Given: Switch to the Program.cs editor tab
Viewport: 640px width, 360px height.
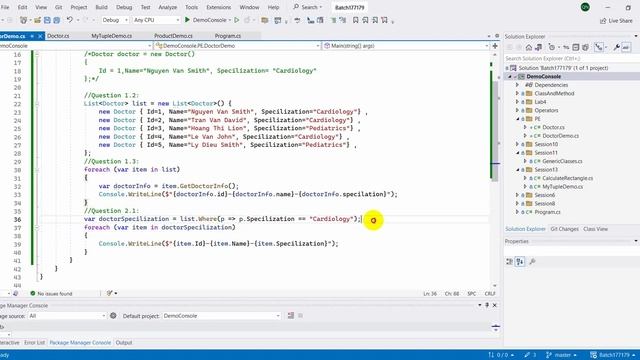Looking at the screenshot, I should [x=228, y=36].
